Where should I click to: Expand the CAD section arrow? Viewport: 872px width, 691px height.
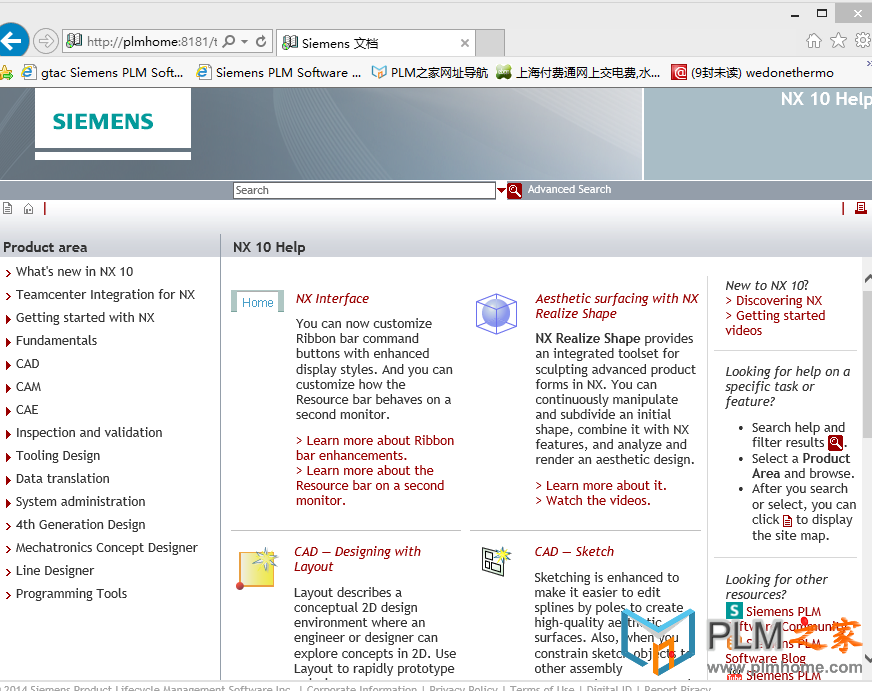click(8, 365)
